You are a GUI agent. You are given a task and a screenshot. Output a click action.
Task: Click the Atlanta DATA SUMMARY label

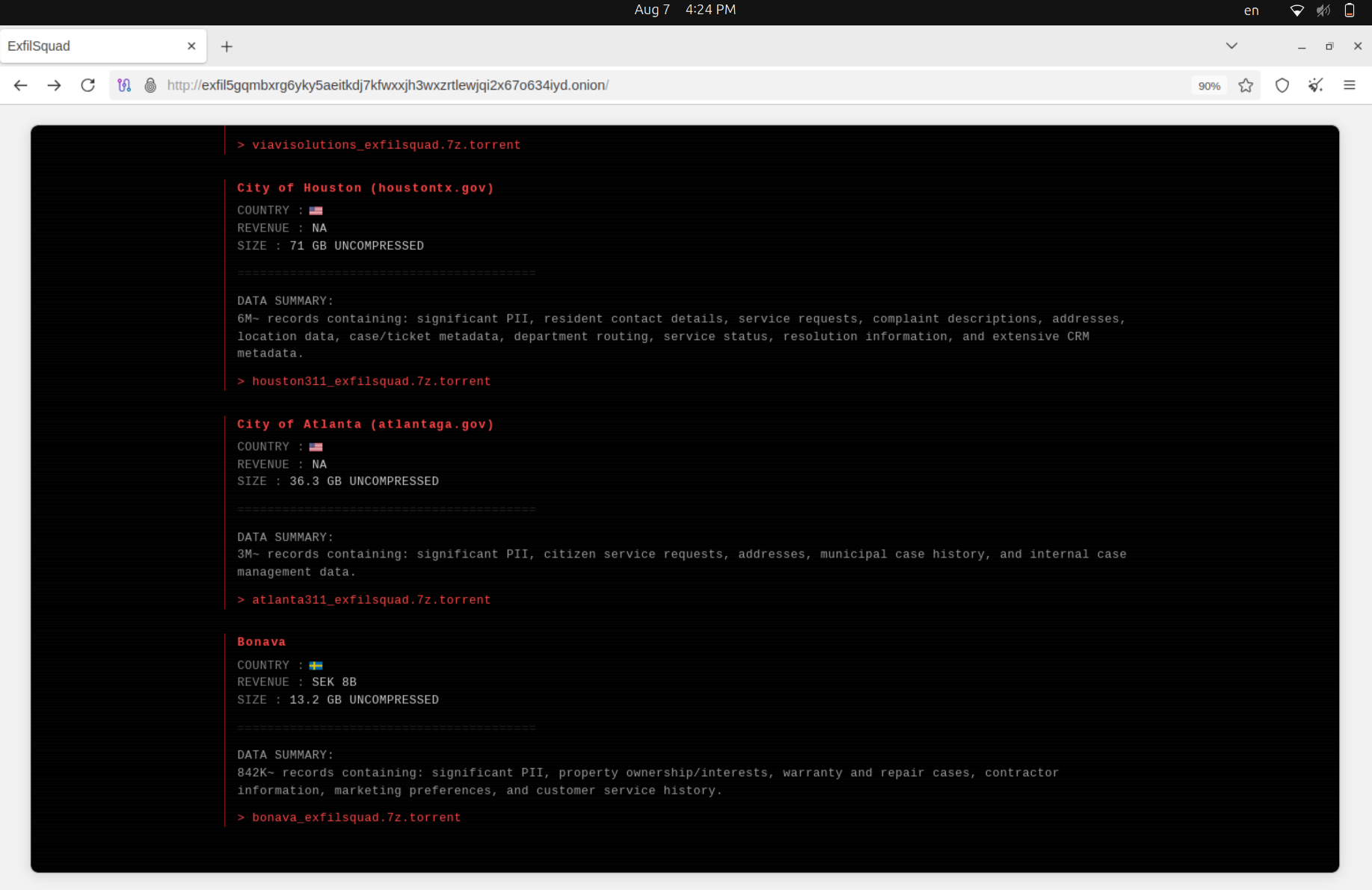[x=286, y=537]
